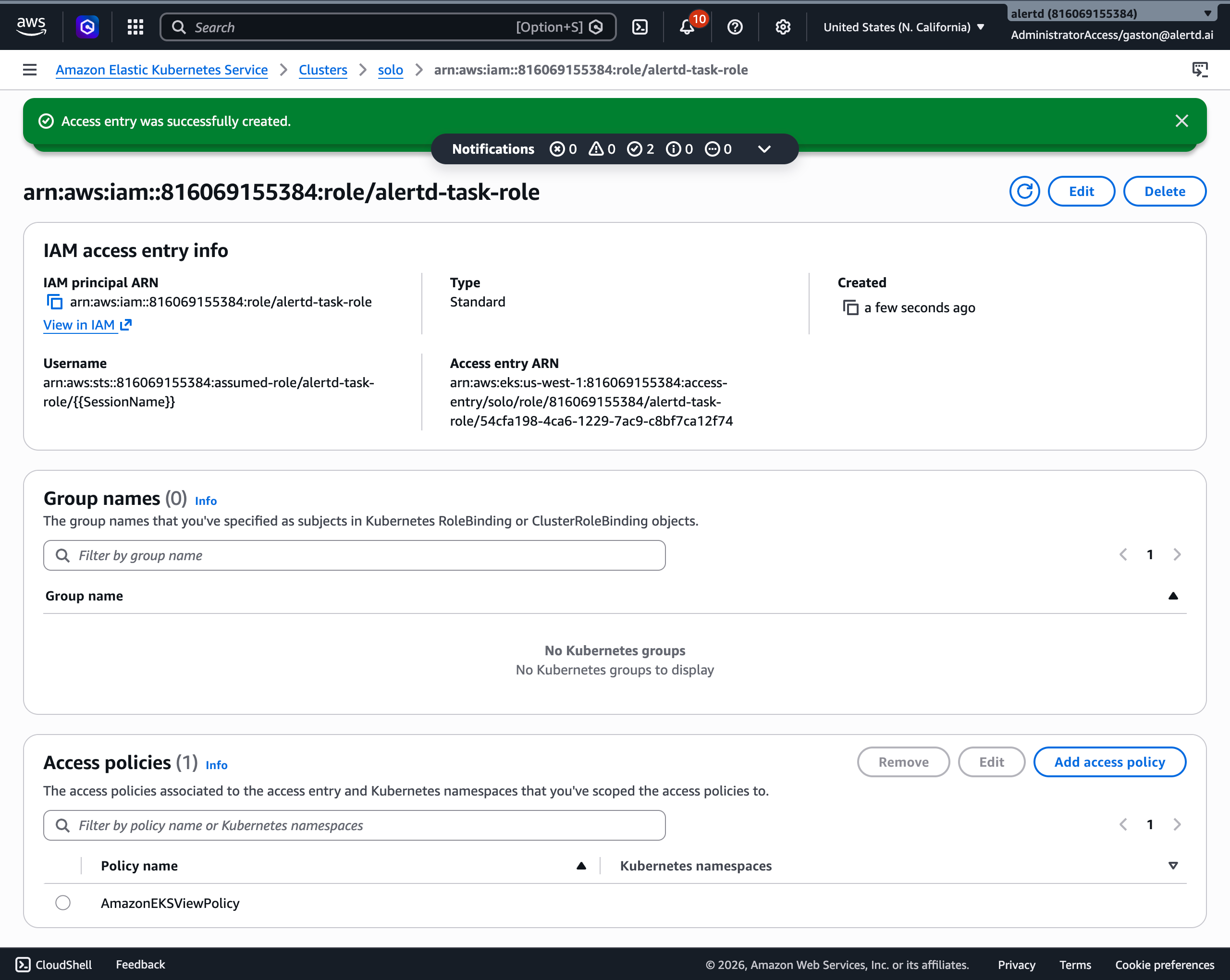1230x980 pixels.
Task: Click the Kubernetes namespaces column header
Action: pyautogui.click(x=695, y=865)
